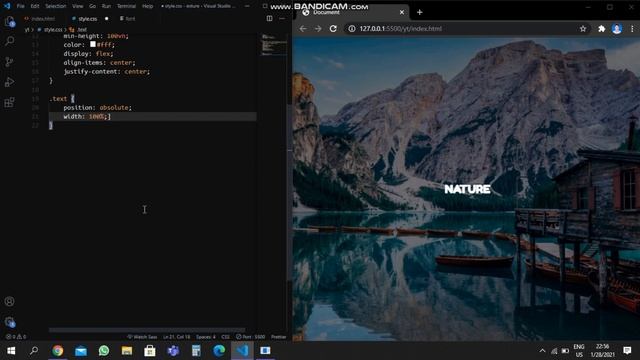The image size is (640, 360).
Task: Open a new Chrome tab
Action: pyautogui.click(x=420, y=12)
